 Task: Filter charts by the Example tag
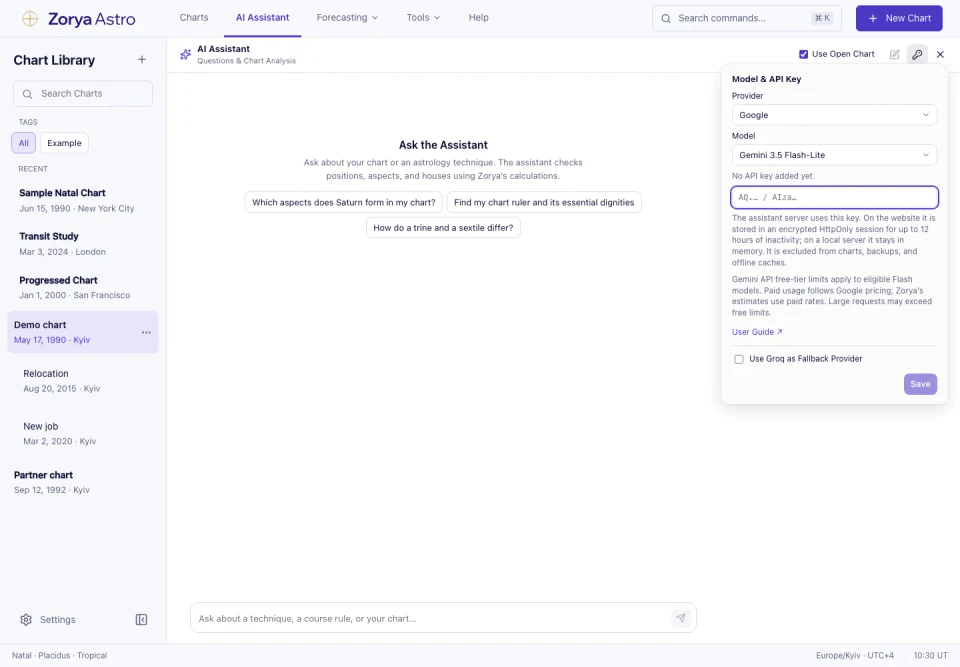(64, 143)
